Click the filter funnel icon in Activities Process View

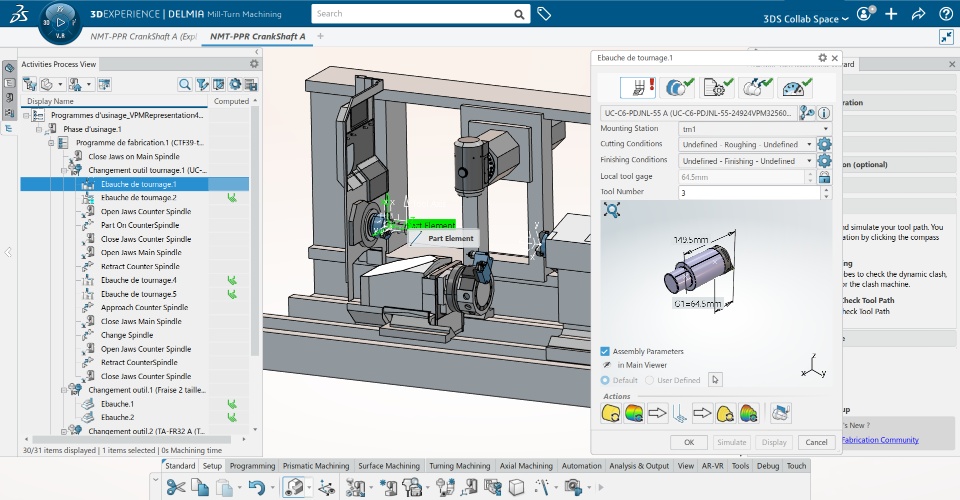click(x=201, y=84)
